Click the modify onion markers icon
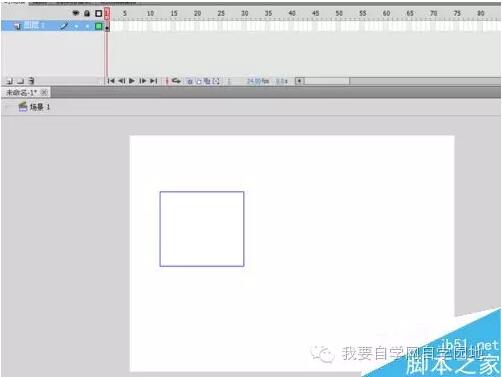The width and height of the screenshot is (502, 377). point(216,81)
